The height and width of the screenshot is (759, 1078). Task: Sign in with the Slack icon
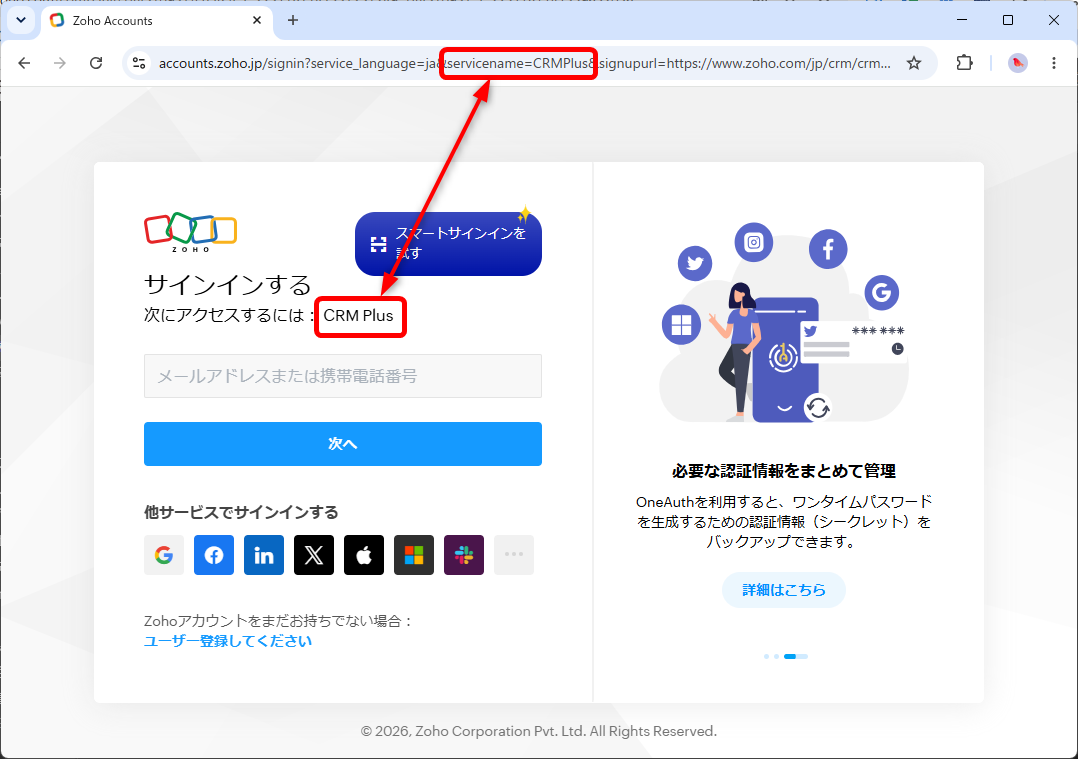coord(464,555)
